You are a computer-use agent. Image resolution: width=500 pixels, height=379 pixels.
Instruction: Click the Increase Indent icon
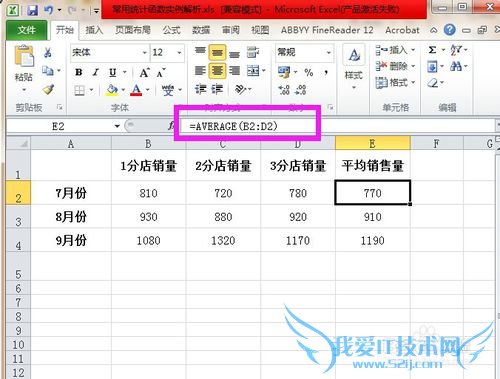coord(217,89)
